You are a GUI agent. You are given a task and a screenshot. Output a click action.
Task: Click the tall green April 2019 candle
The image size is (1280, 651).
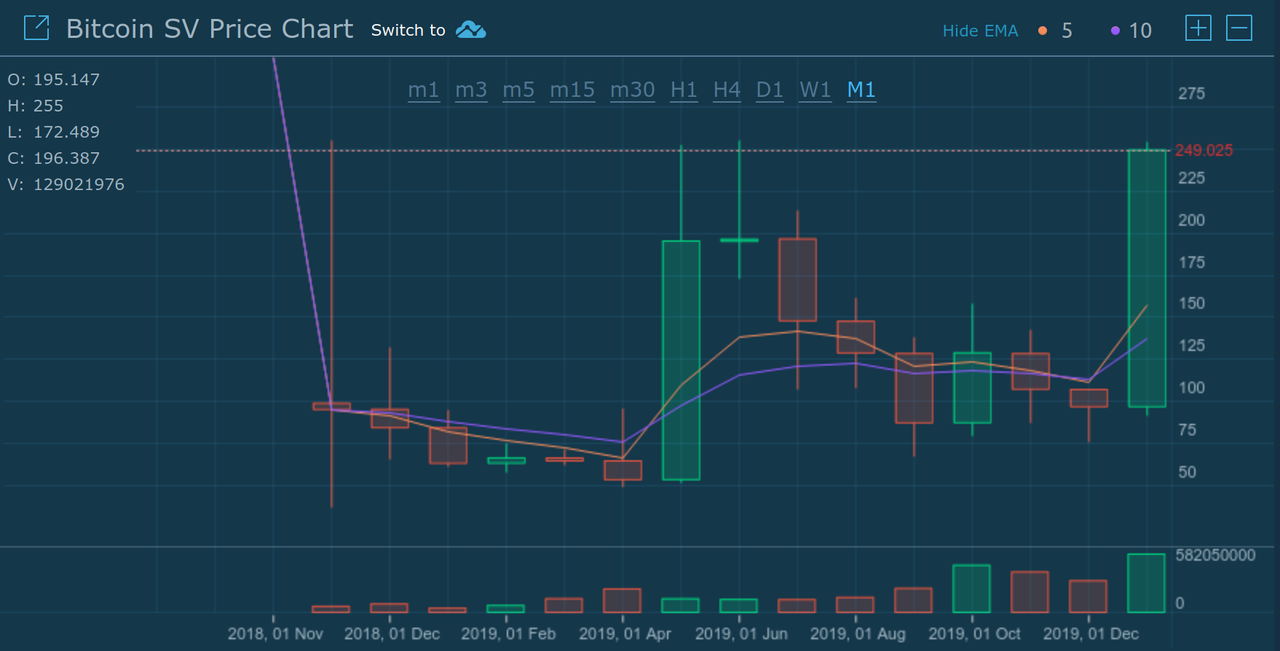pyautogui.click(x=681, y=360)
